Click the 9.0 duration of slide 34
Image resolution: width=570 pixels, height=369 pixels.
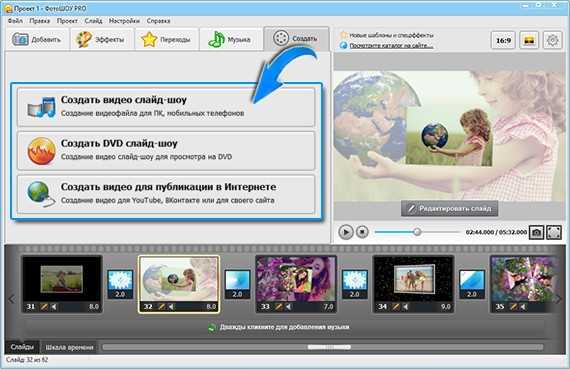(446, 307)
